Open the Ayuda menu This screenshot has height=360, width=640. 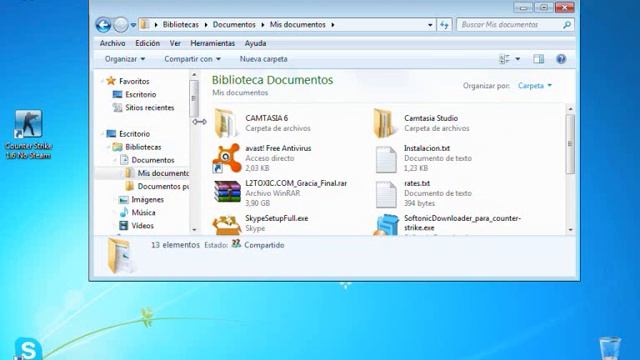click(256, 43)
